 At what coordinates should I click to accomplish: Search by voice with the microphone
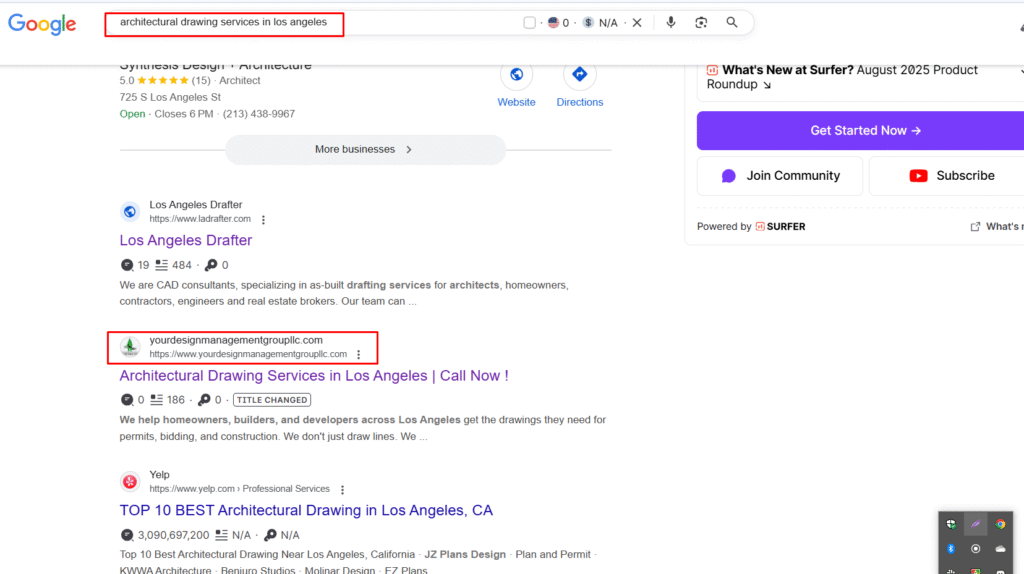coord(671,22)
